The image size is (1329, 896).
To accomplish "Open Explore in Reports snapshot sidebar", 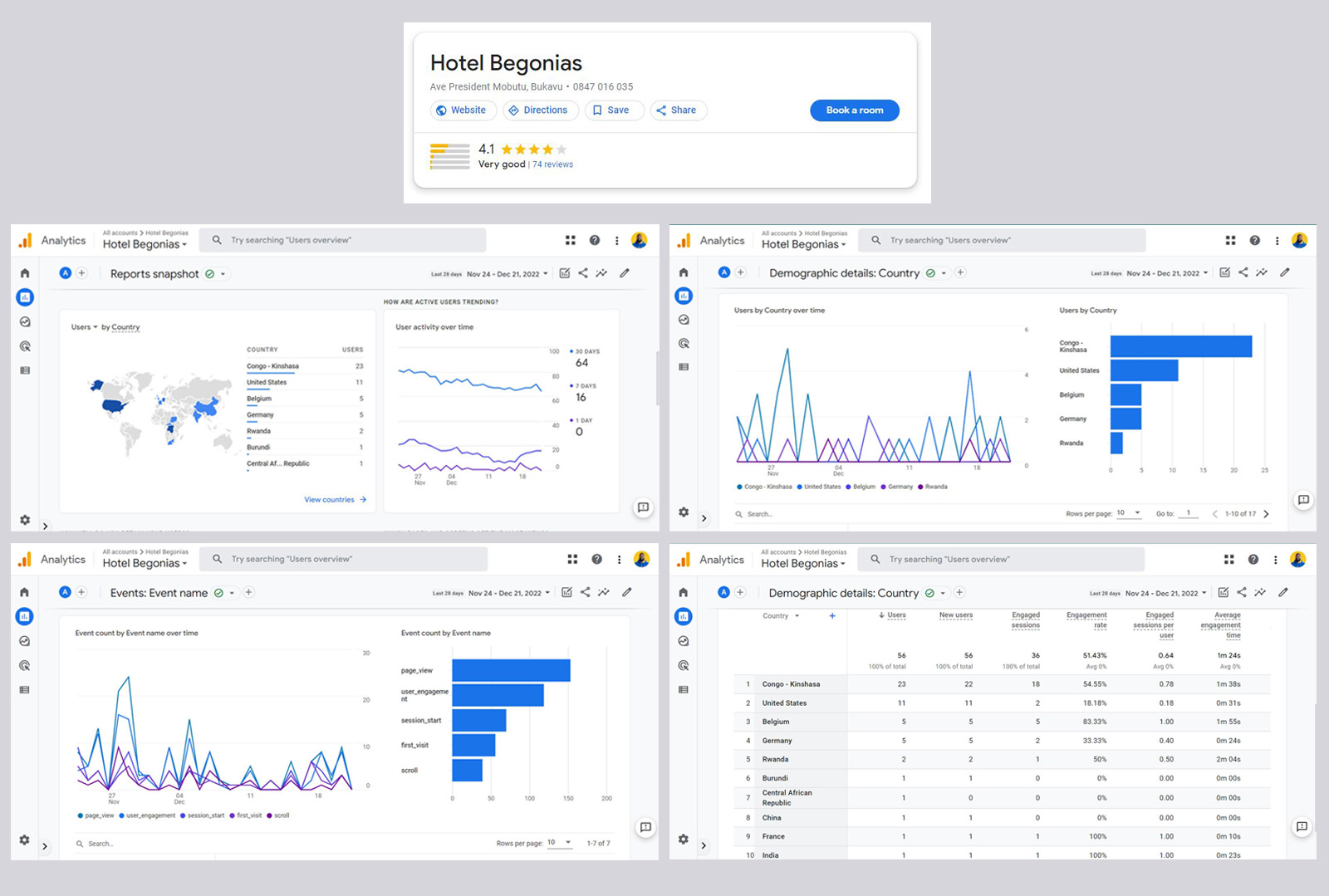I will 25,322.
